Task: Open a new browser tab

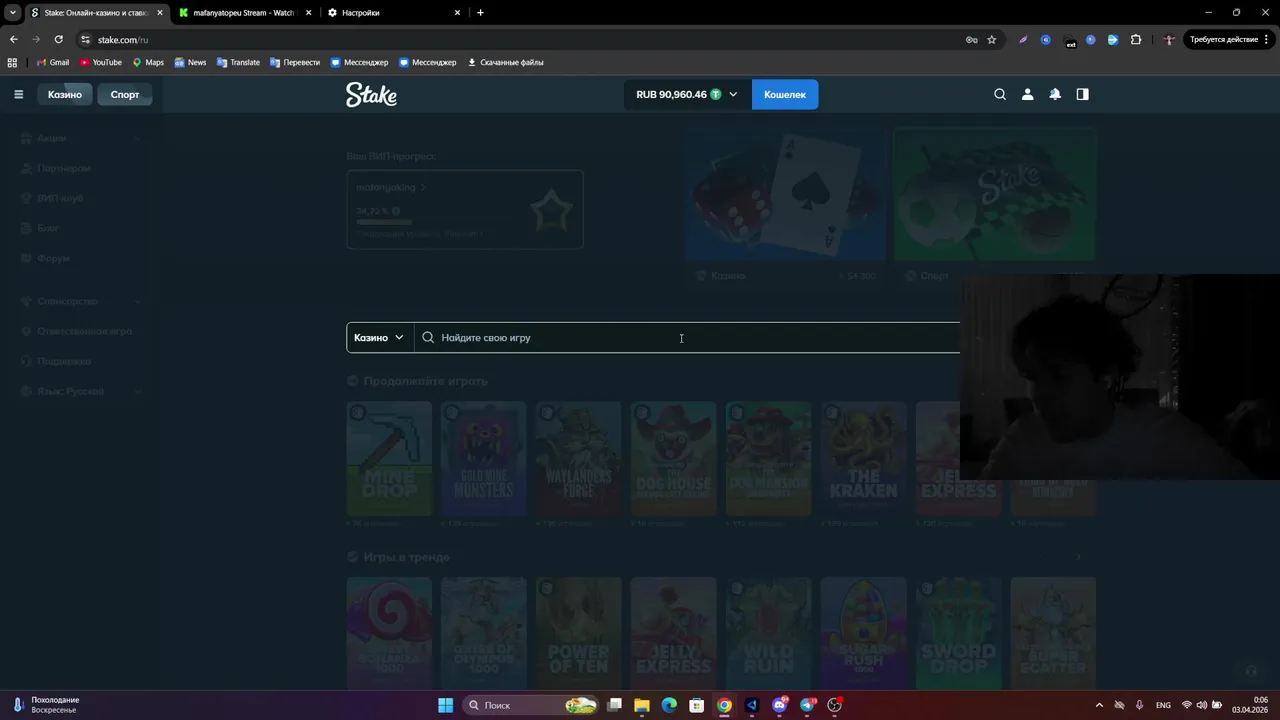Action: tap(480, 13)
